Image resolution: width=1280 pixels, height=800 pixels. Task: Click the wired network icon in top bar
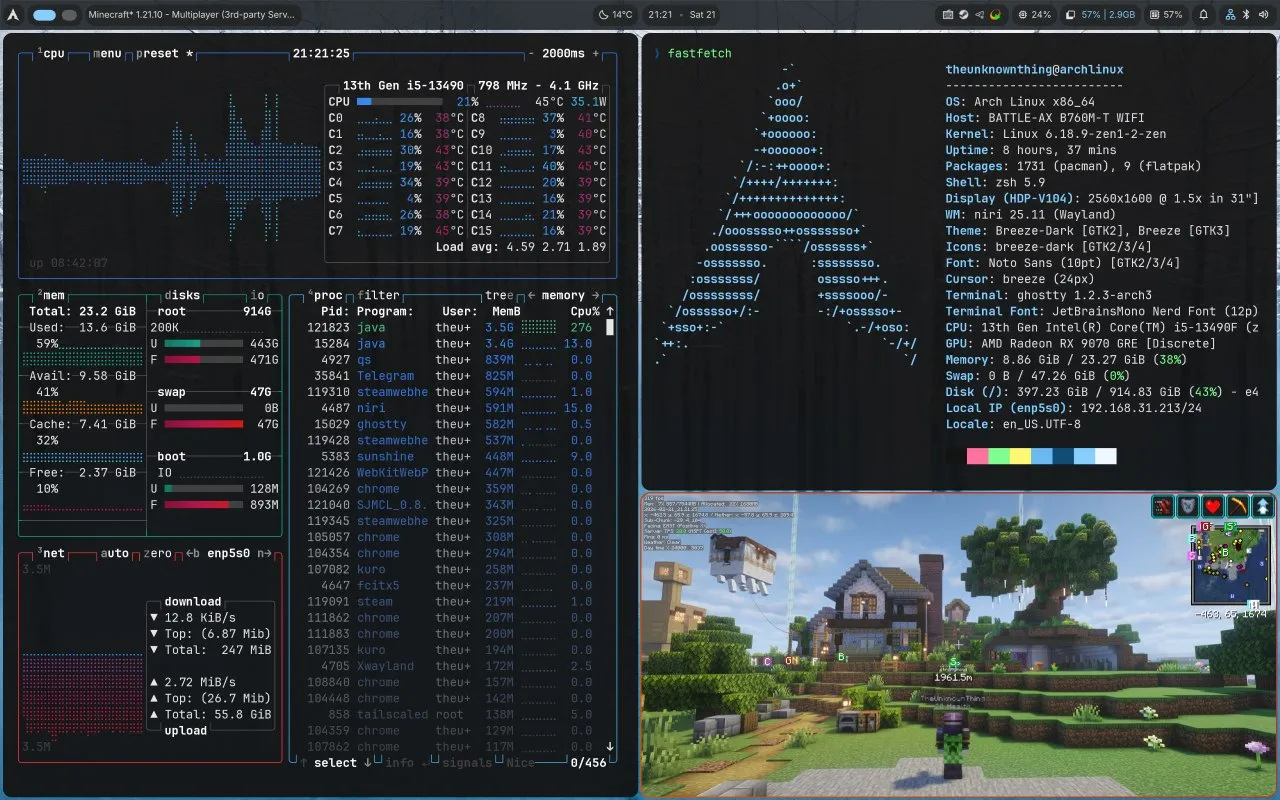pyautogui.click(x=1231, y=15)
